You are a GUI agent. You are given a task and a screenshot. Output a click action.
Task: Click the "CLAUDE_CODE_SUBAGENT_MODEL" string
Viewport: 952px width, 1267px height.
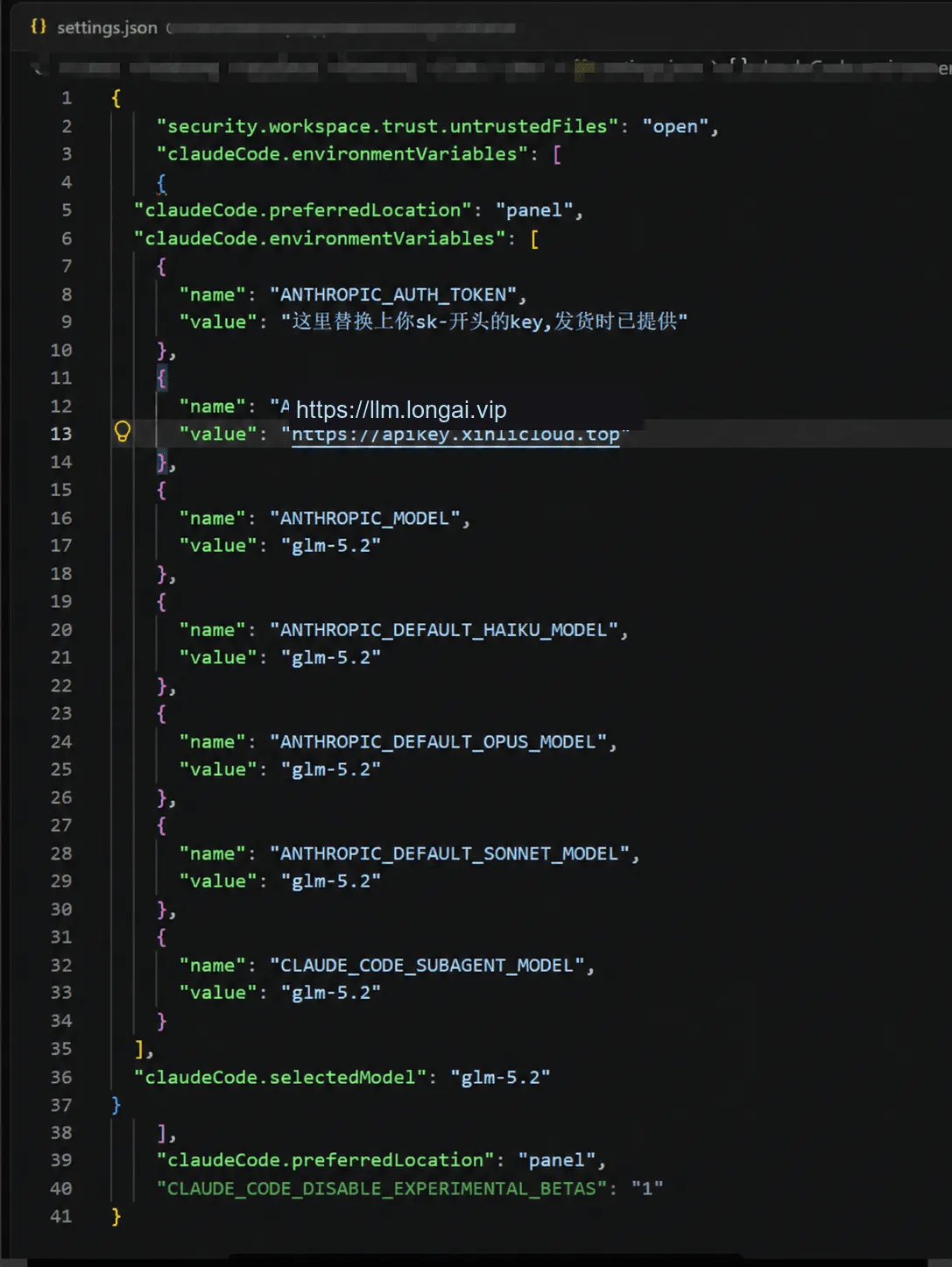tap(427, 965)
